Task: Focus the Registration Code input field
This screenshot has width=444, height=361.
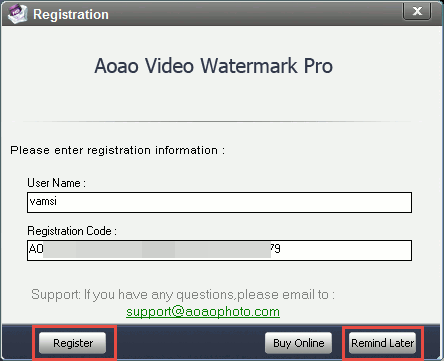Action: (219, 250)
